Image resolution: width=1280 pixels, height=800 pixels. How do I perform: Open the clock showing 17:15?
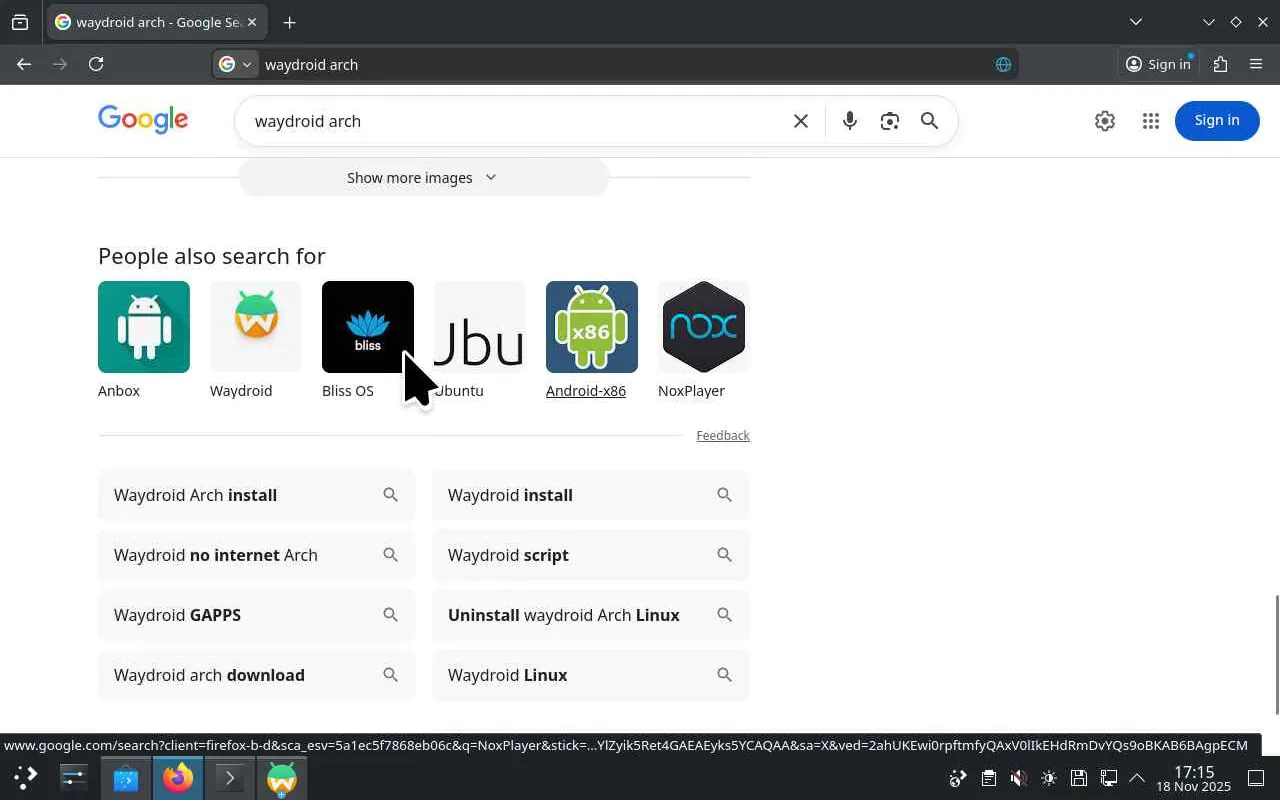pyautogui.click(x=1194, y=778)
